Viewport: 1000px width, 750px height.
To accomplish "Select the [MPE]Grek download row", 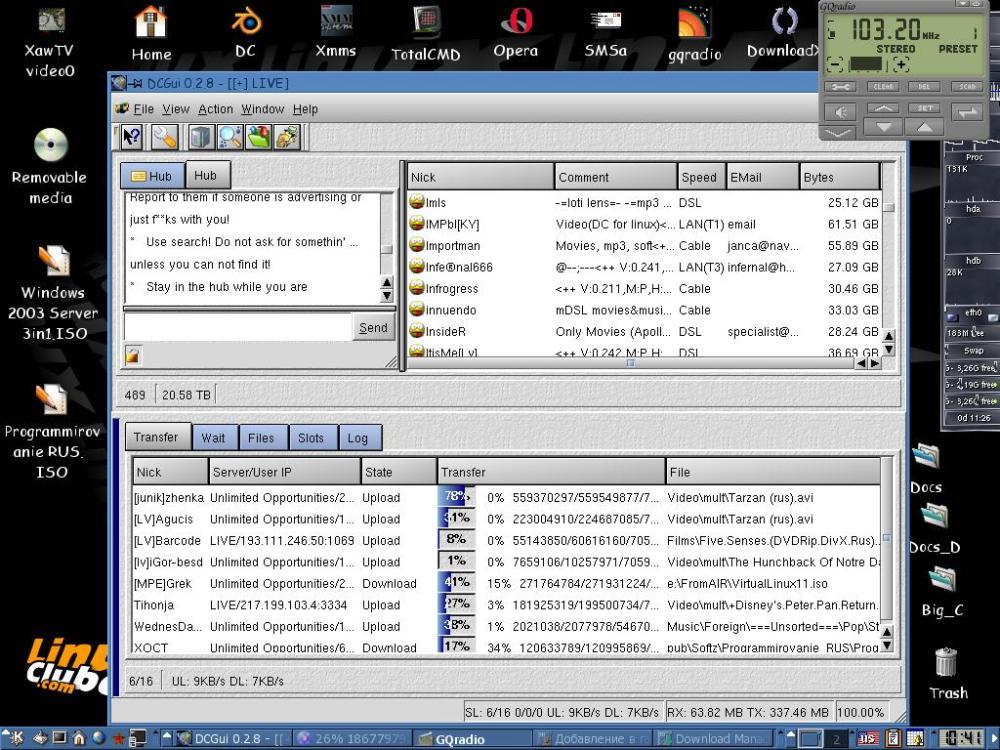I will click(x=506, y=583).
